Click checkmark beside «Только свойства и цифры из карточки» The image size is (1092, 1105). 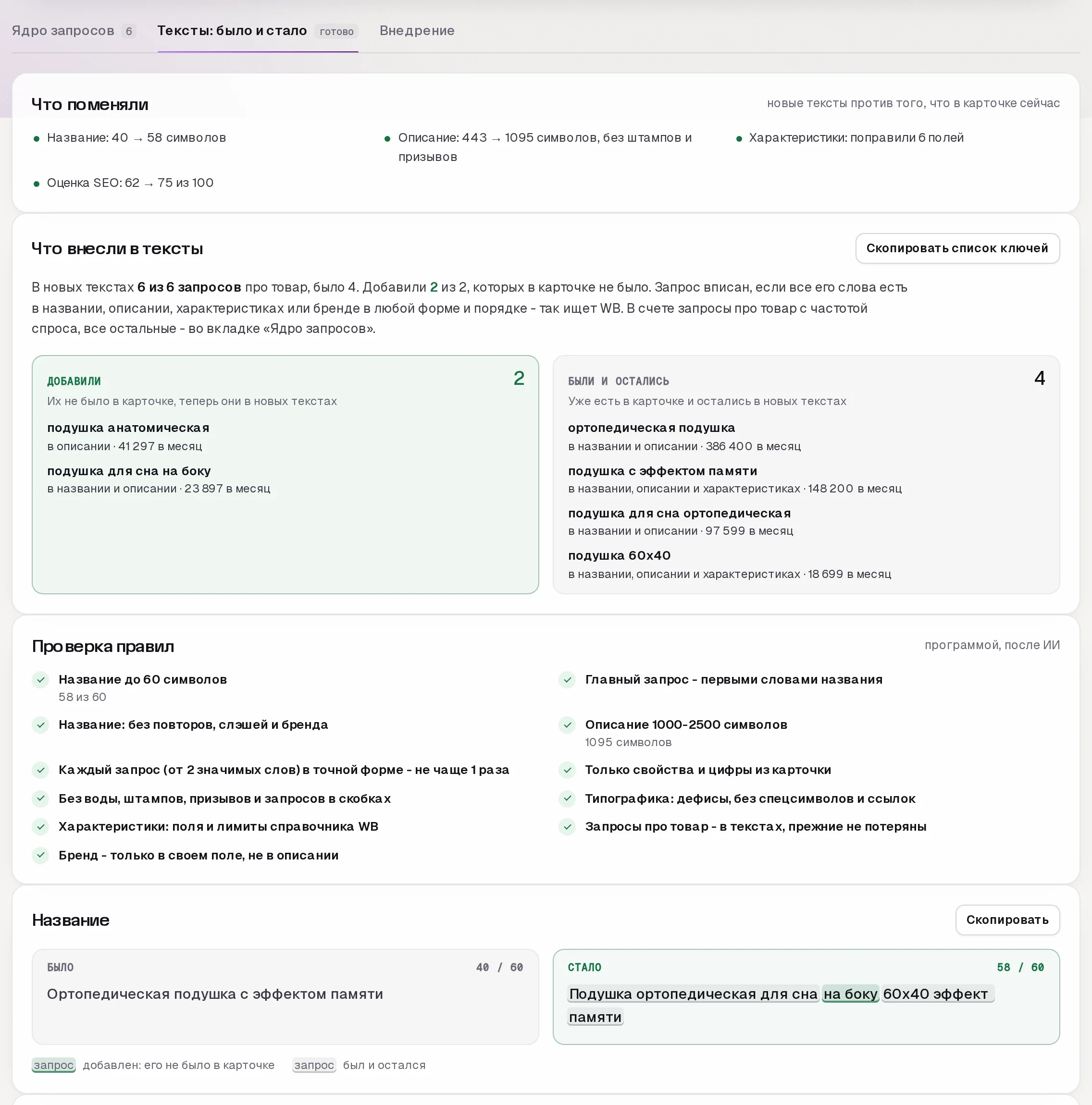point(567,770)
